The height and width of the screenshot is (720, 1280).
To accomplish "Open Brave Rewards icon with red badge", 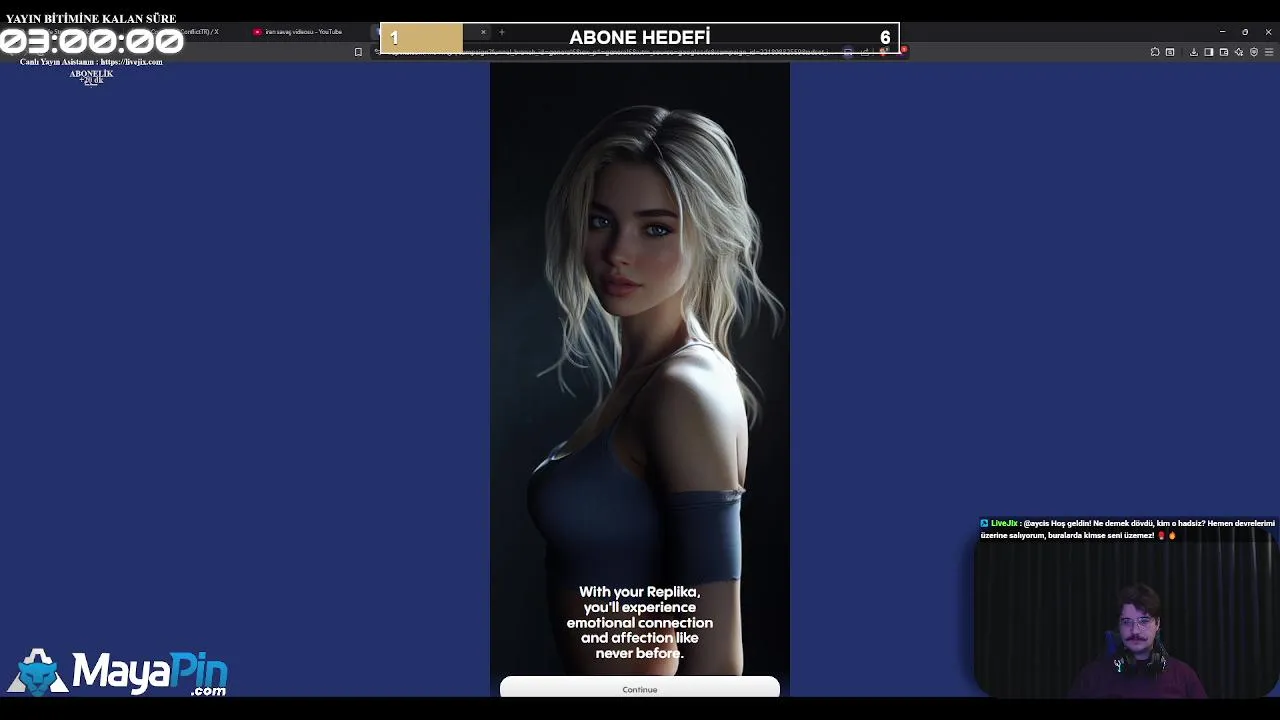I will pyautogui.click(x=900, y=51).
